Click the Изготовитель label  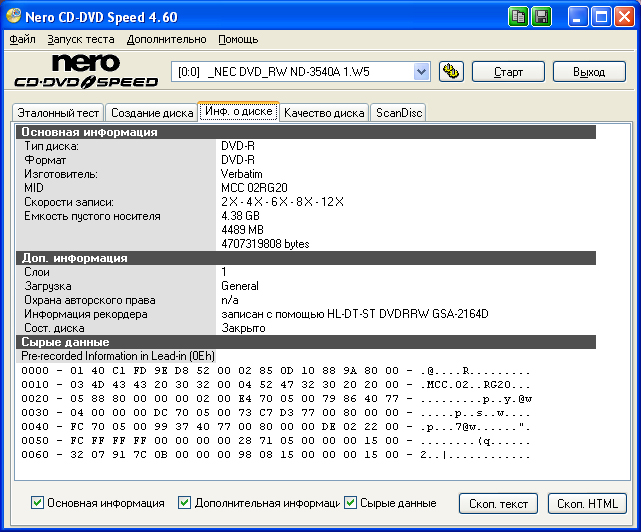61,174
